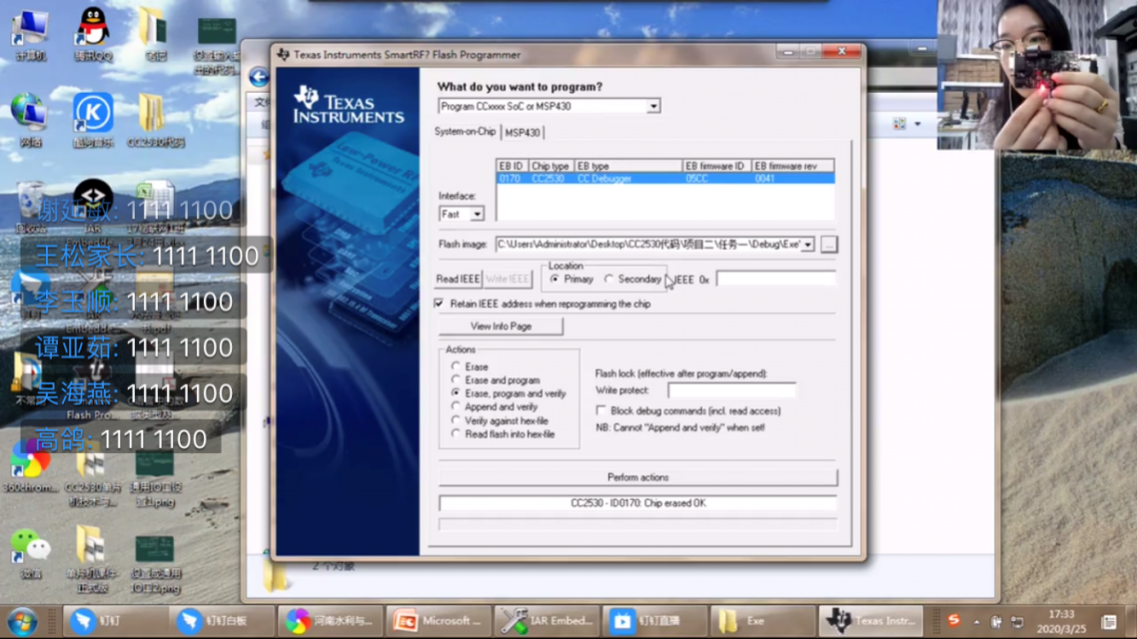Uncheck Retain IEEE address when reprogramming

click(x=440, y=304)
